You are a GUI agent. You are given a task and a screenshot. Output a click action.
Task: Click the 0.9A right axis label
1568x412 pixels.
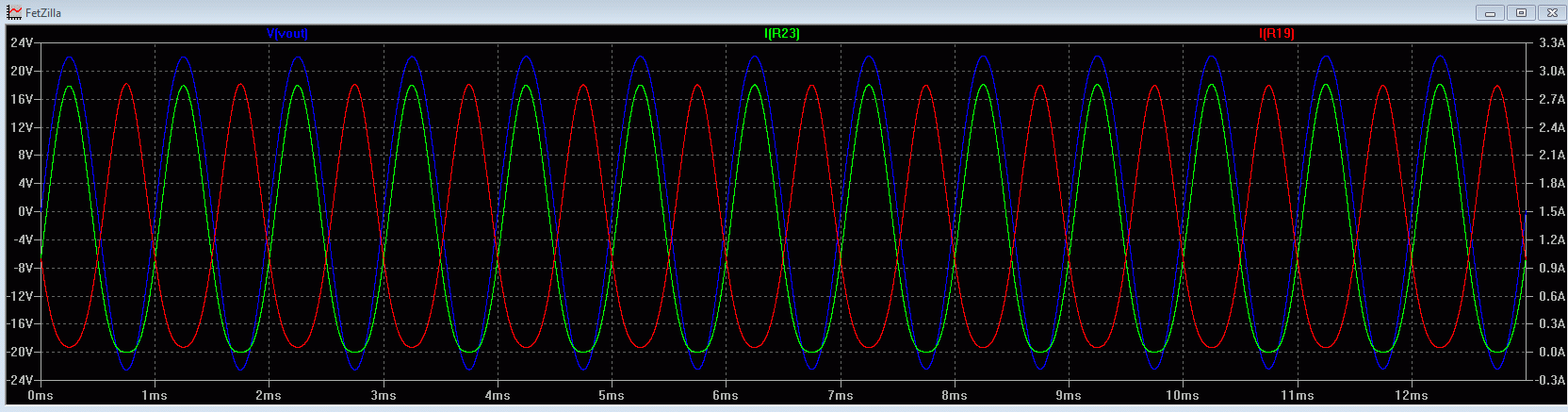1551,268
